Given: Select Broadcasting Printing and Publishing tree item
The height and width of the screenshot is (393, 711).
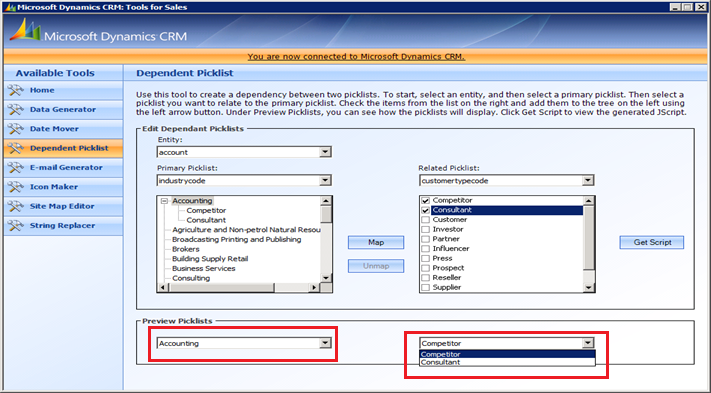Looking at the screenshot, I should [236, 239].
